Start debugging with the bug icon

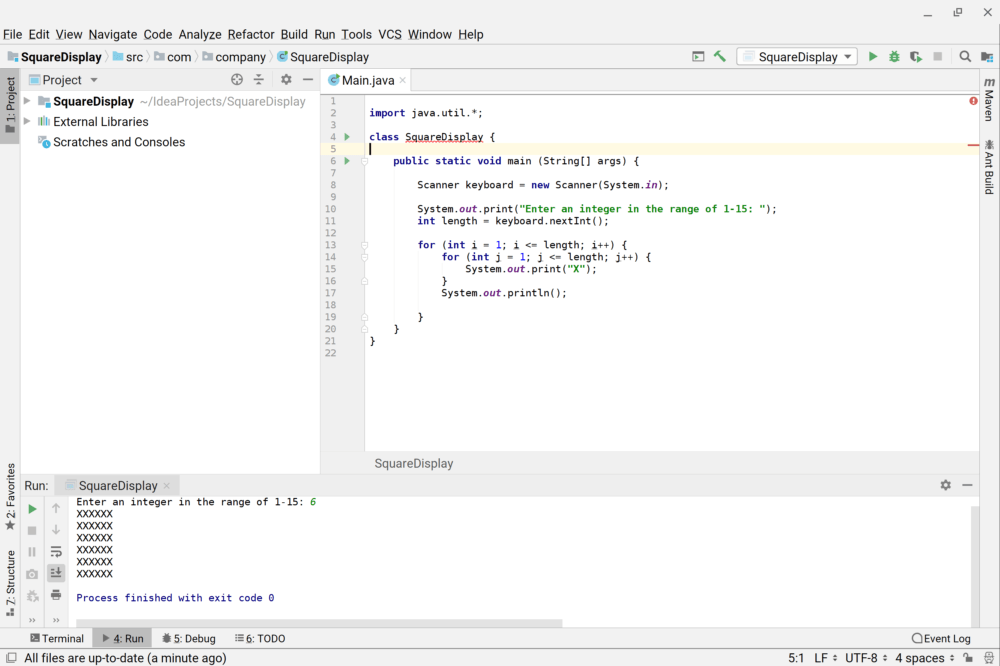point(894,57)
